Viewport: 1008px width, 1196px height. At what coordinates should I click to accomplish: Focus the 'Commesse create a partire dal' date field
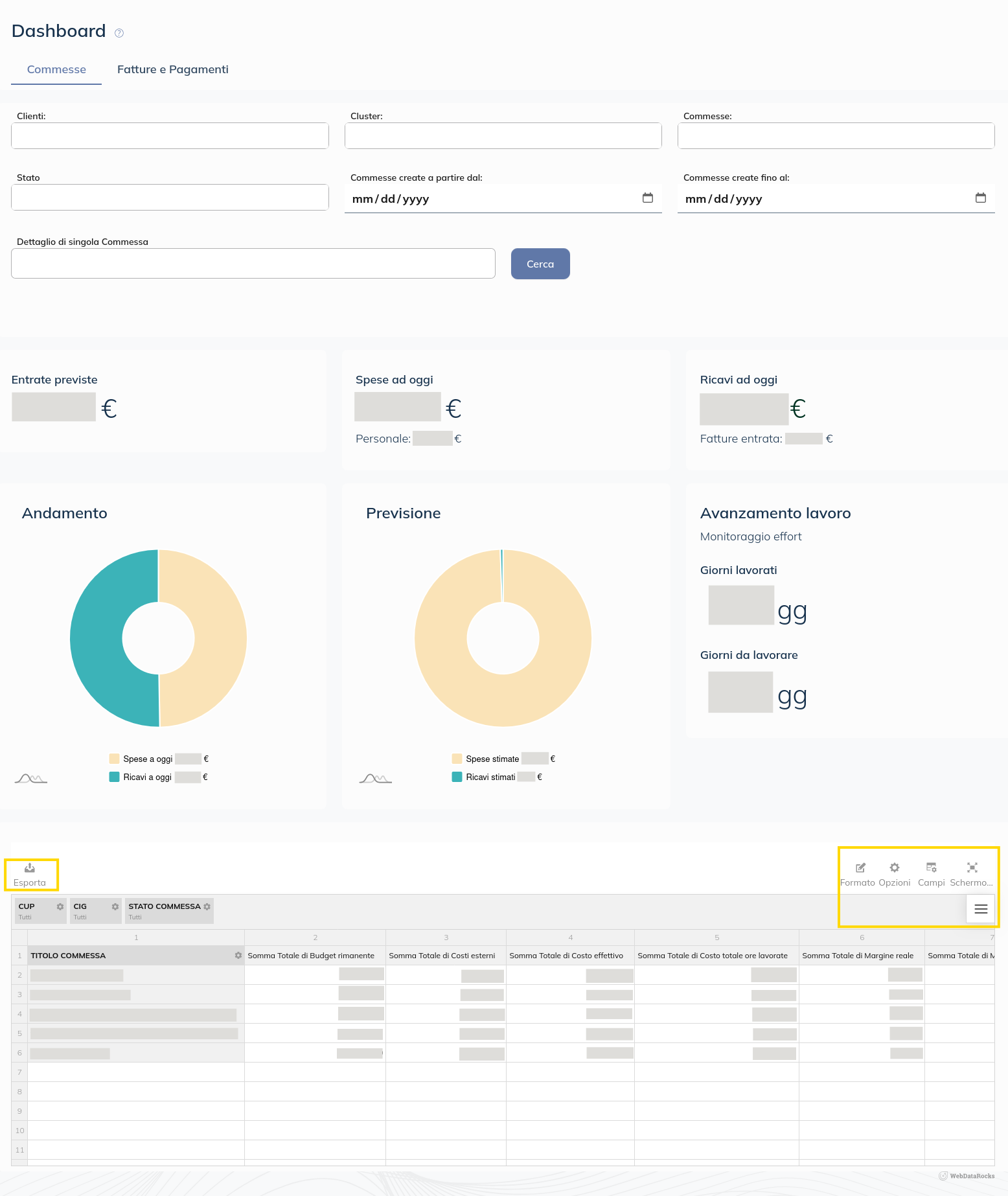(503, 199)
